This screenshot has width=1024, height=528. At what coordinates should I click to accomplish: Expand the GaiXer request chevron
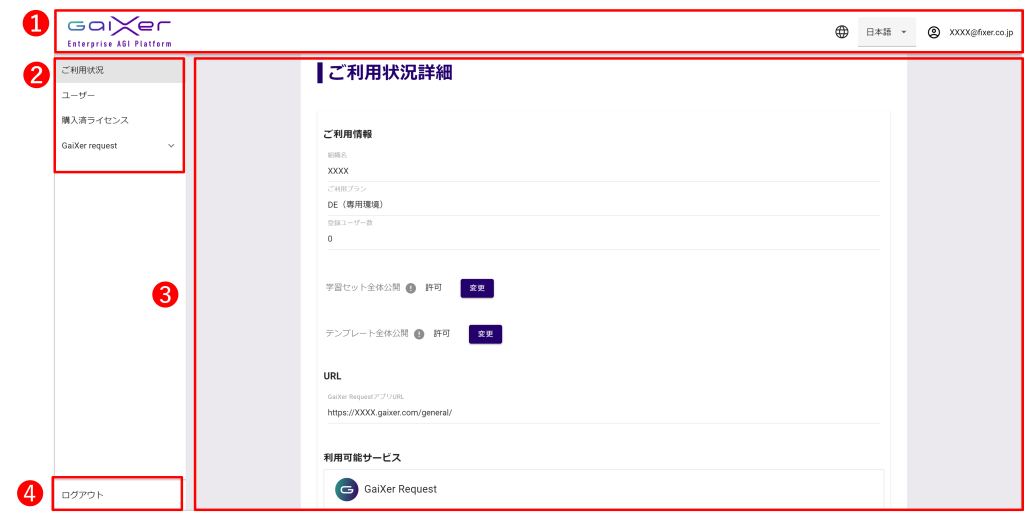click(171, 146)
